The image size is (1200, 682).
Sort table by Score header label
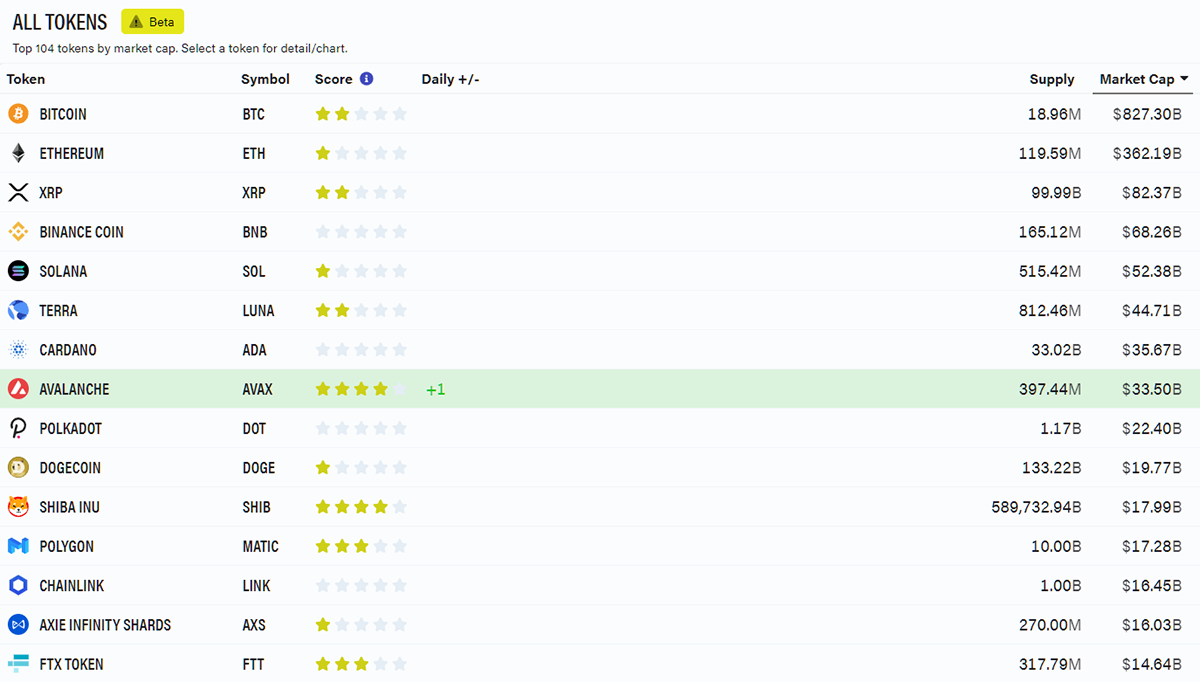334,79
